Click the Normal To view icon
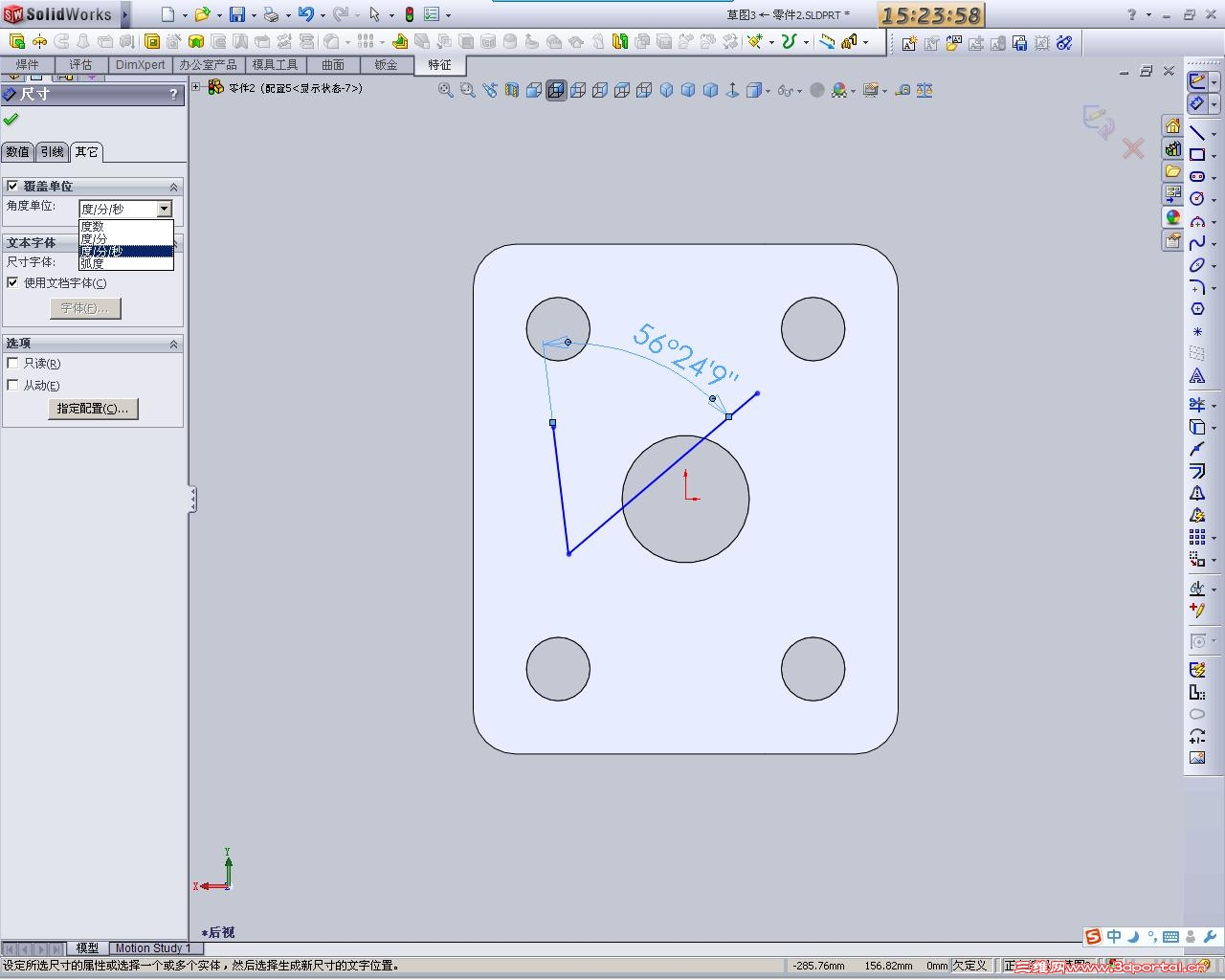 click(x=733, y=90)
